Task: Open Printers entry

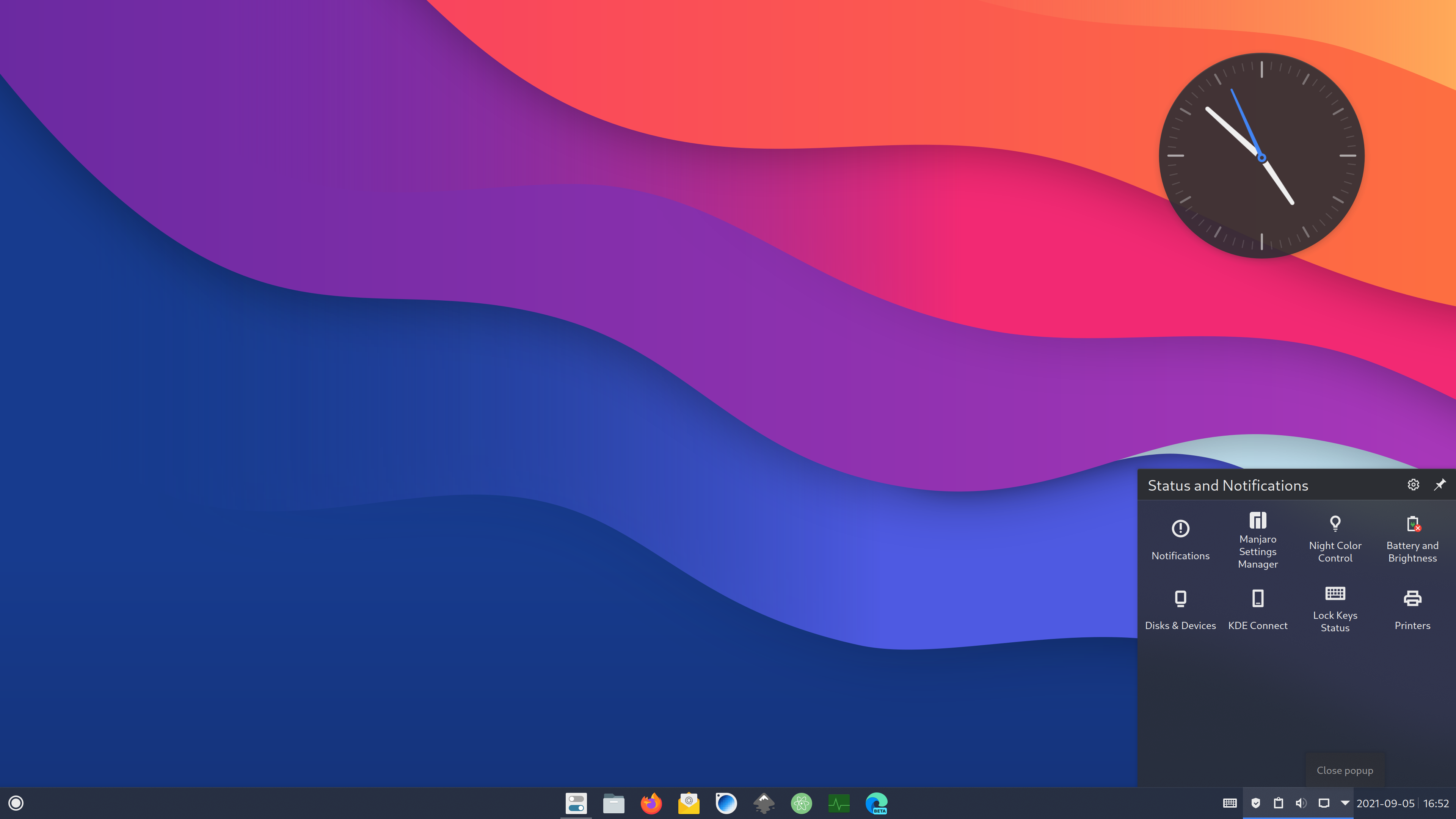Action: tap(1412, 610)
